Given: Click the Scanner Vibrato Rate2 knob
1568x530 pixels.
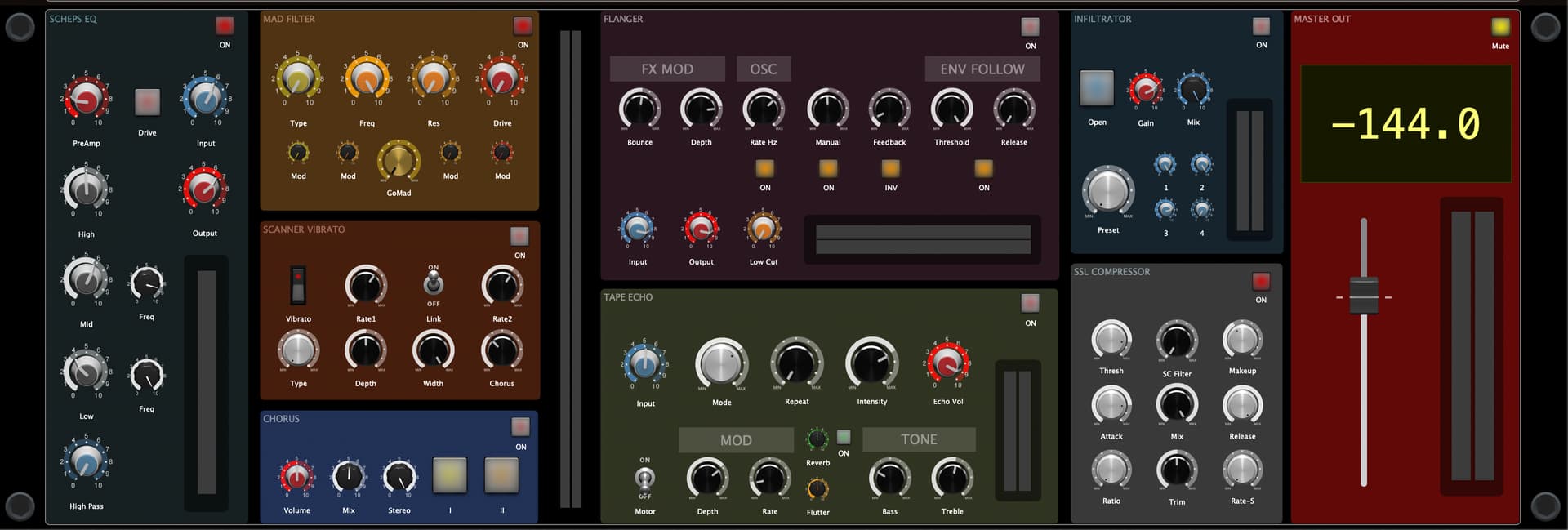Looking at the screenshot, I should click(502, 286).
